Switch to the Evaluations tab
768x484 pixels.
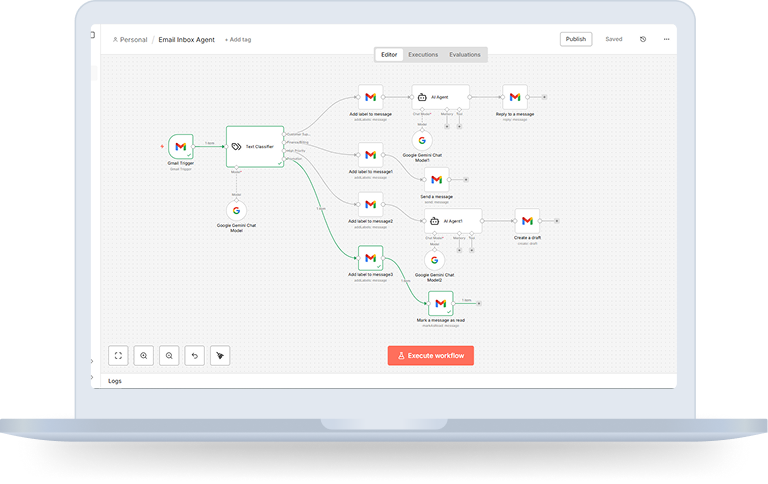464,55
